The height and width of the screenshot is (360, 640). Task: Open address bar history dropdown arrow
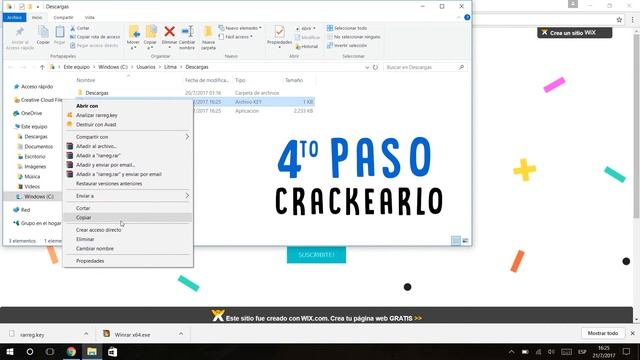367,67
